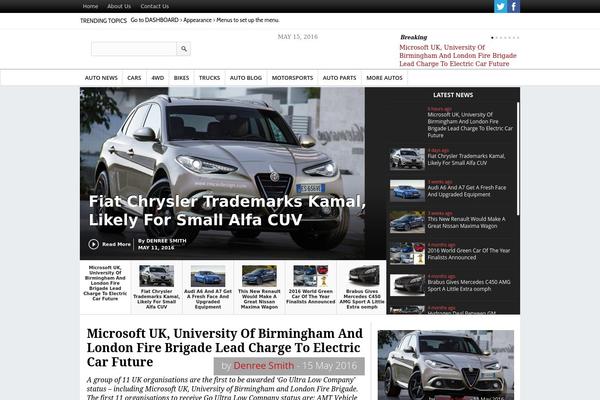
Task: Select the 4WD nav item
Action: pyautogui.click(x=158, y=78)
